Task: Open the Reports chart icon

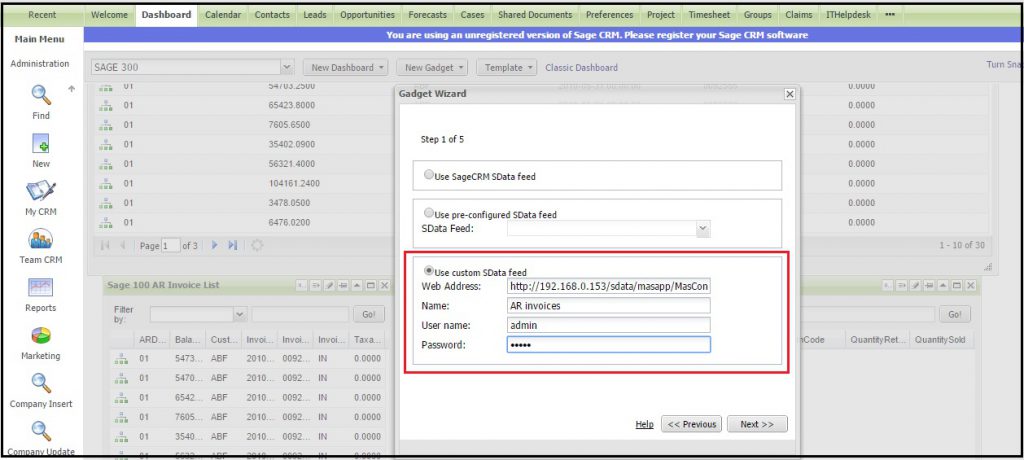Action: click(x=40, y=288)
